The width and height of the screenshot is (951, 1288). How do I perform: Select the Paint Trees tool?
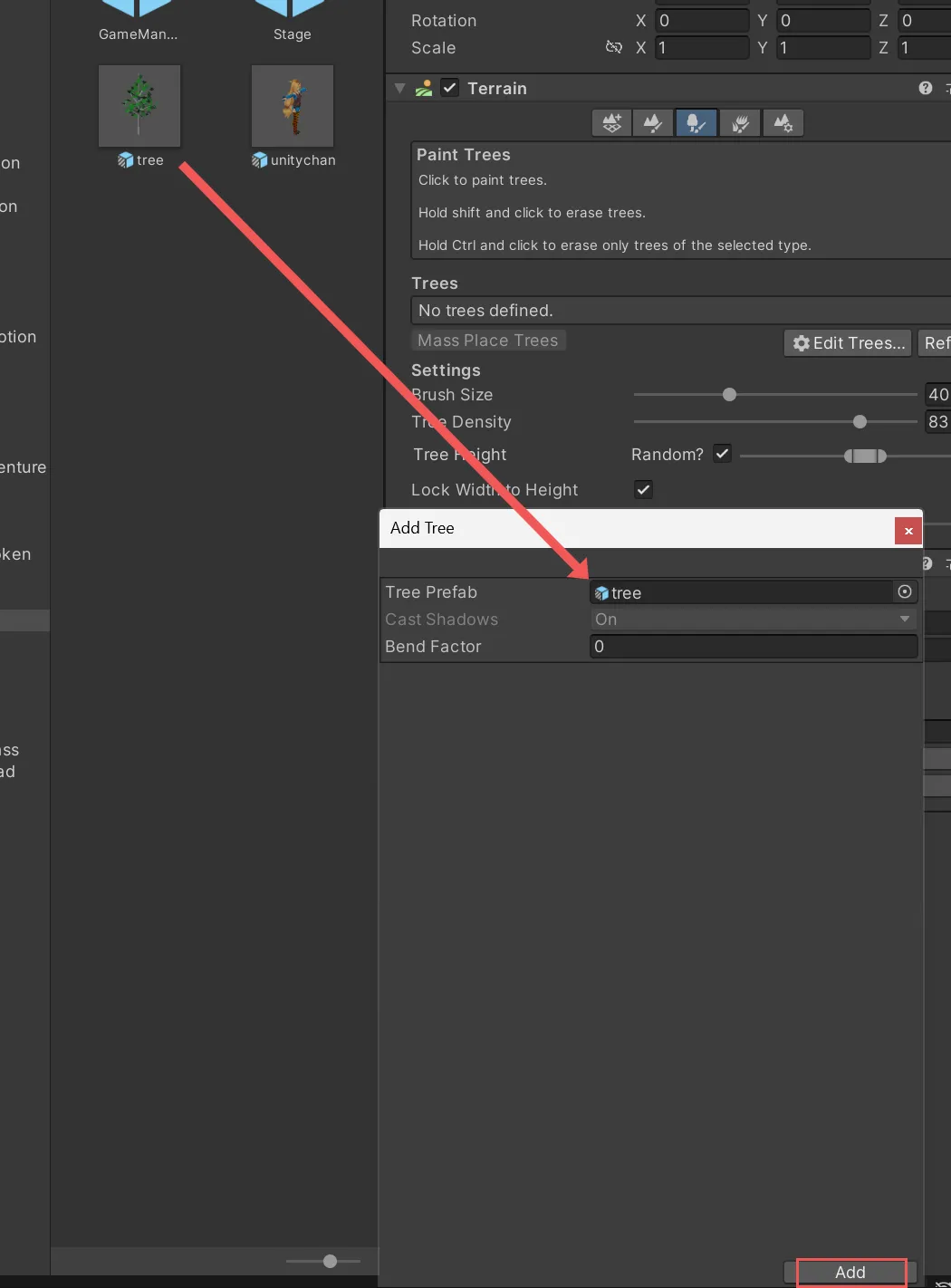point(696,123)
